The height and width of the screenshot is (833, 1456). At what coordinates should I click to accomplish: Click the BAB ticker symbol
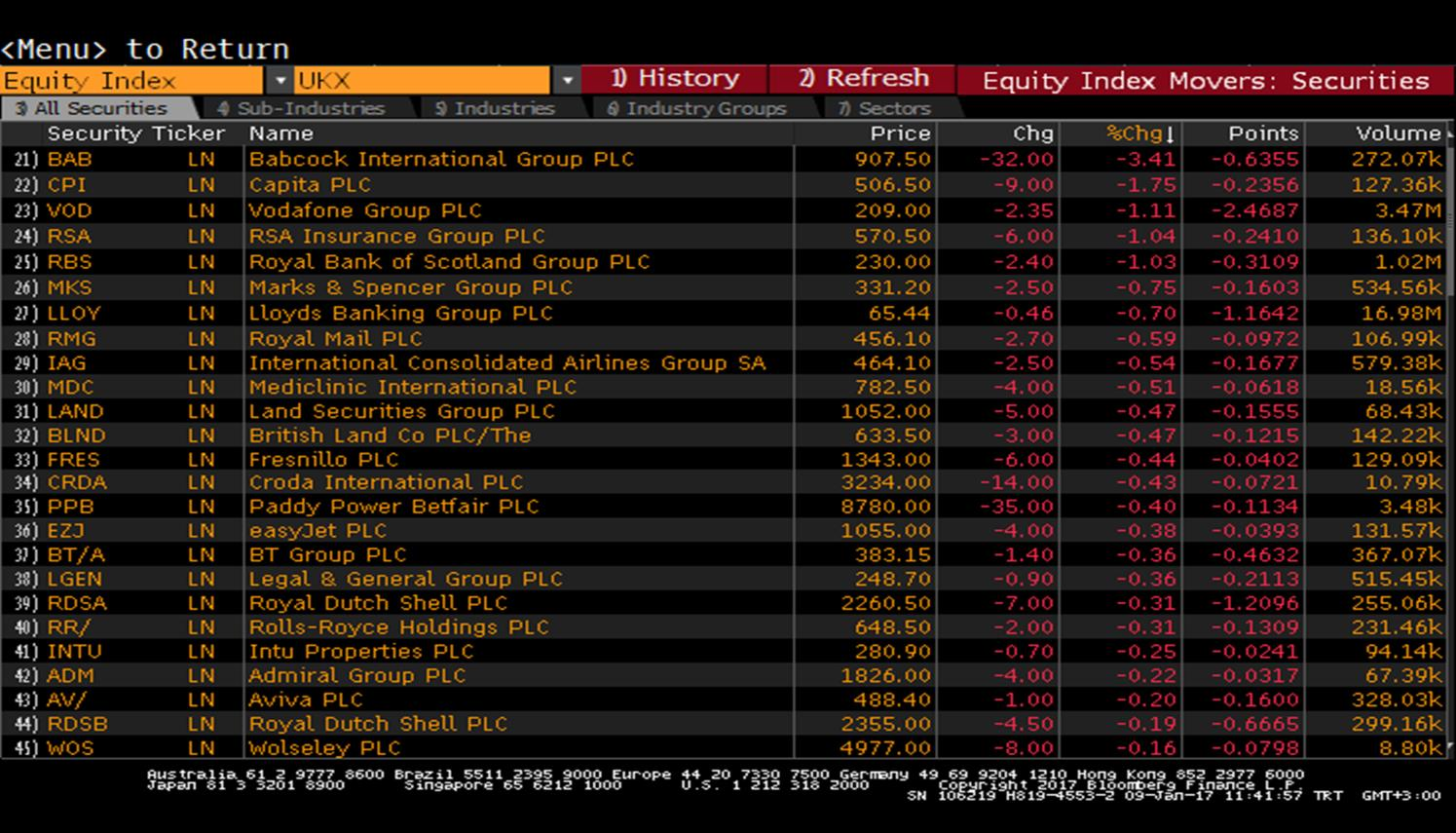69,159
